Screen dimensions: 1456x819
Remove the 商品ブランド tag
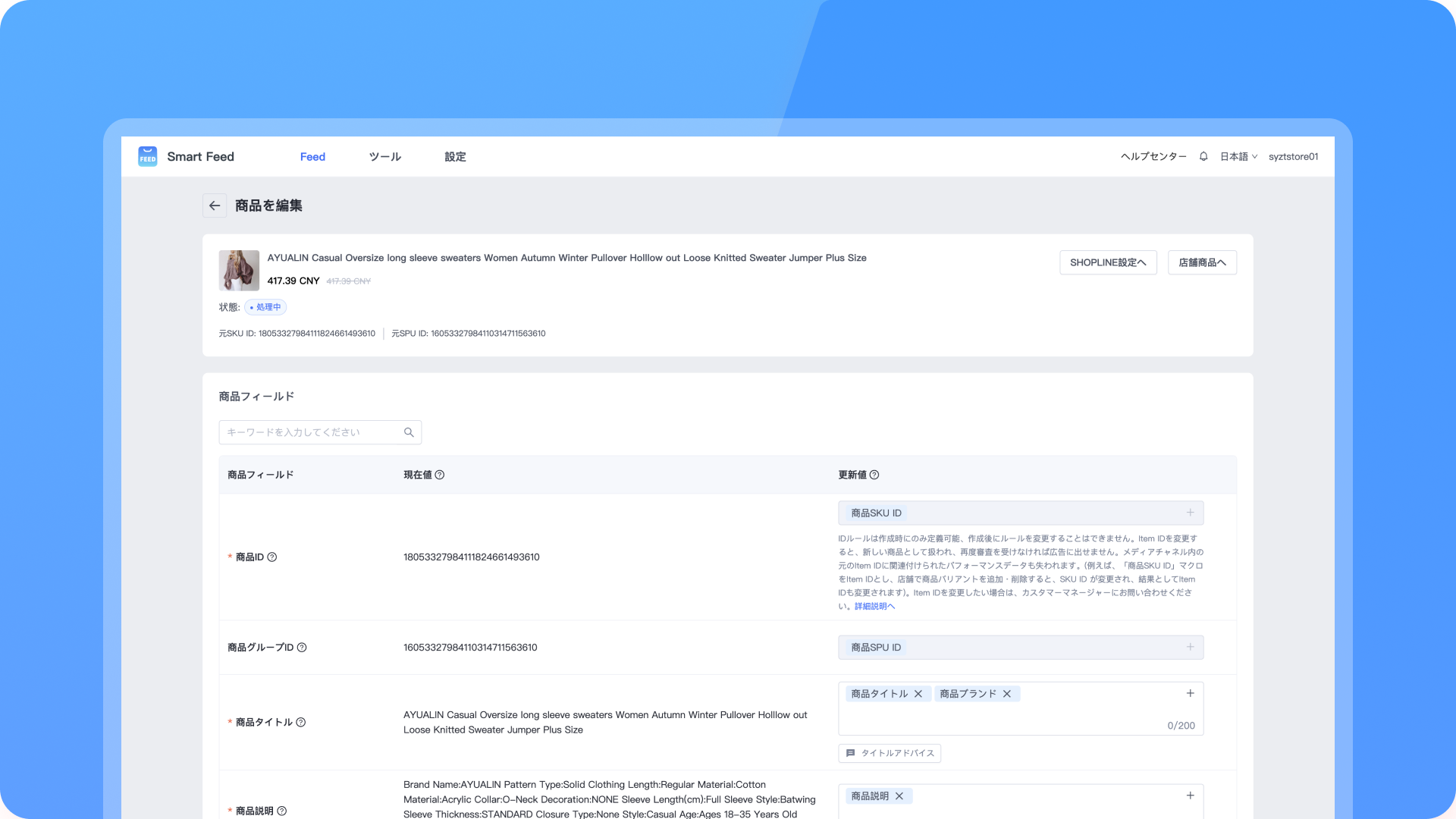[x=1007, y=694]
